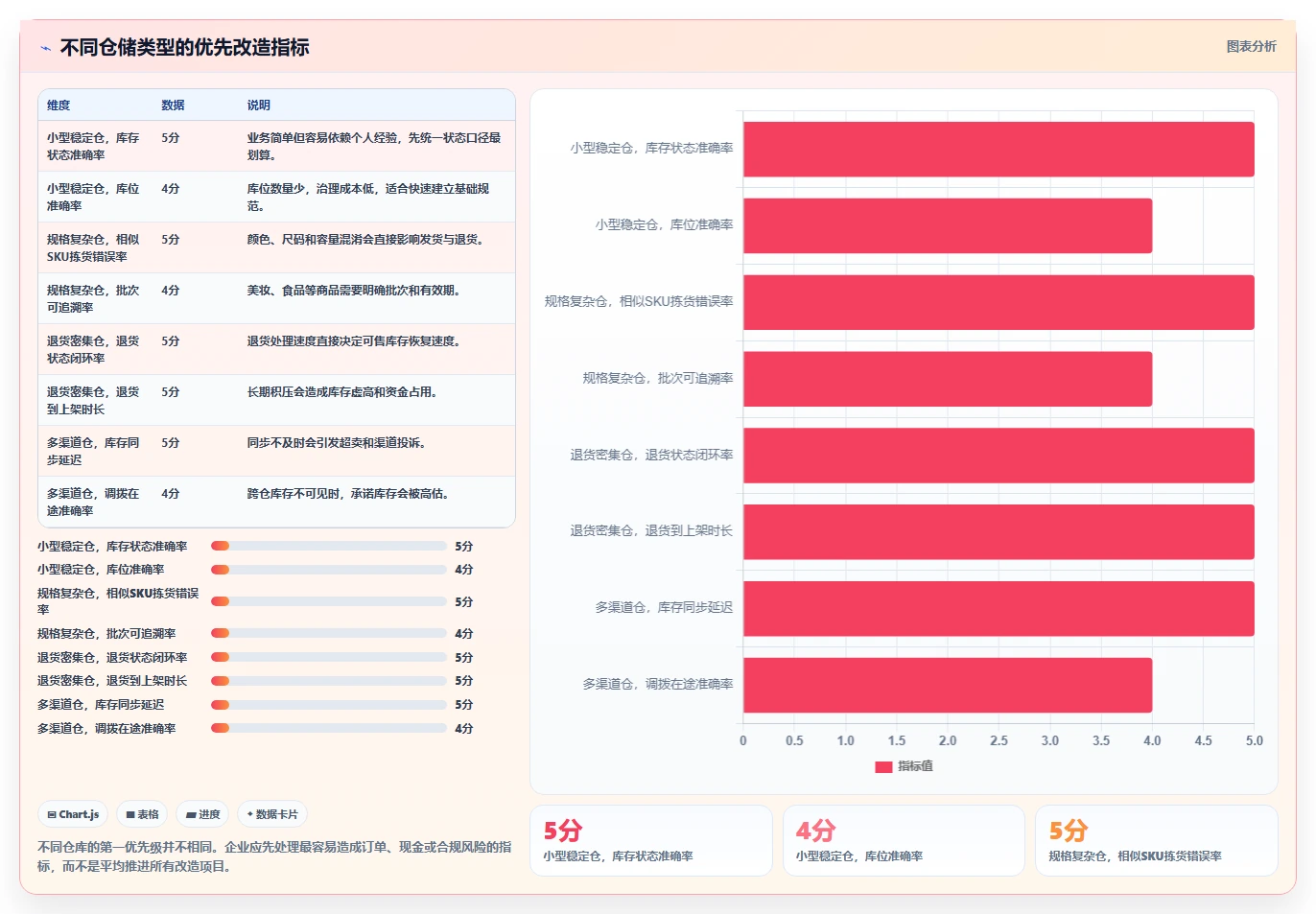Screen dimensions: 1316x914
Task: Click the table cell 退货密集仓，退货状态闭环率
Action: (94, 349)
